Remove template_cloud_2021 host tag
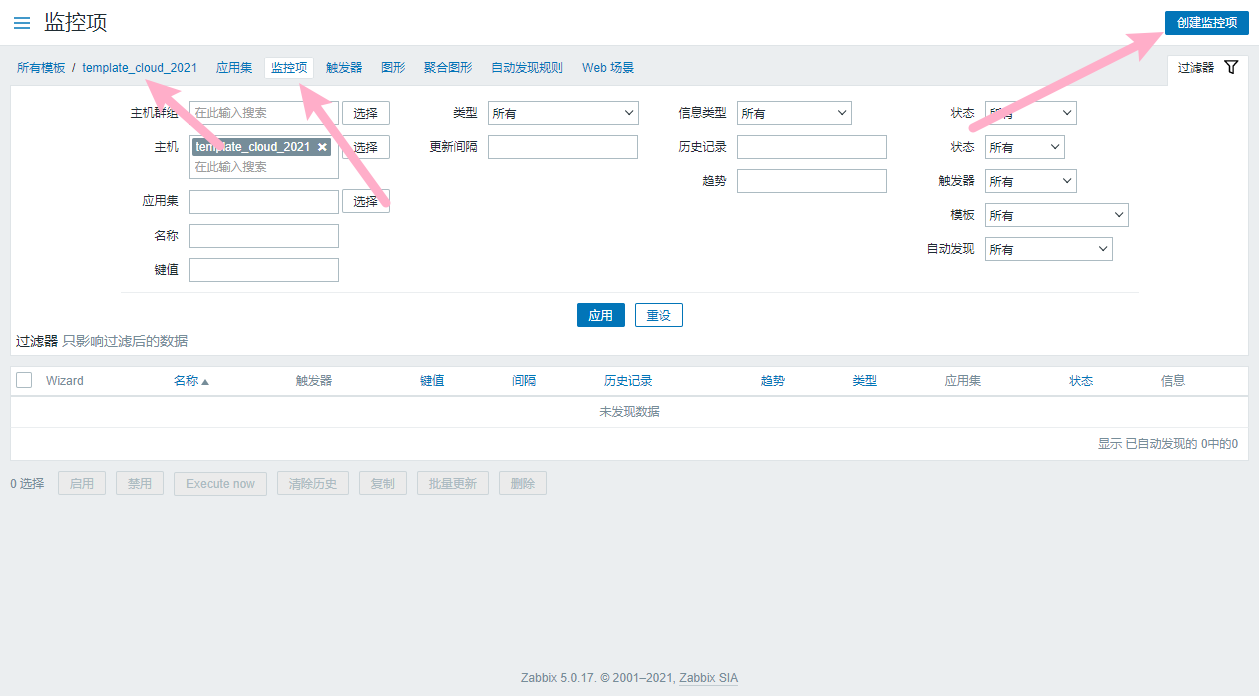The height and width of the screenshot is (696, 1259). 322,147
